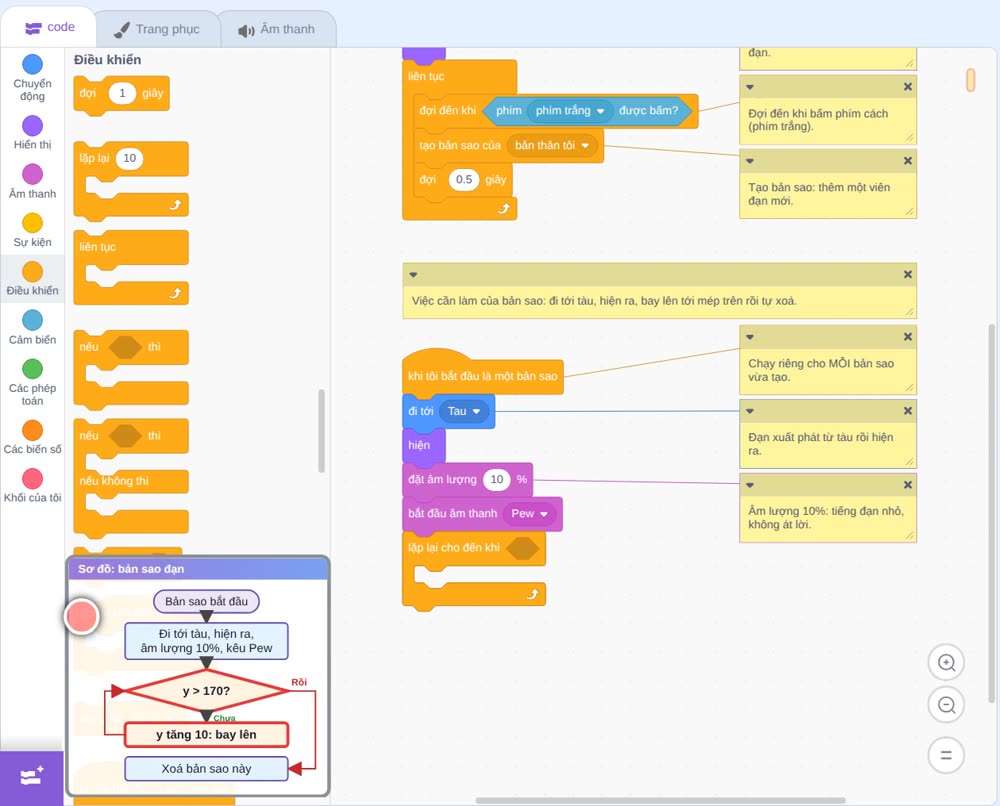Screen dimensions: 1000x806
Task: Collapse the 'Đợi đến khi bấm phím cách' comment
Action: pyautogui.click(x=750, y=87)
